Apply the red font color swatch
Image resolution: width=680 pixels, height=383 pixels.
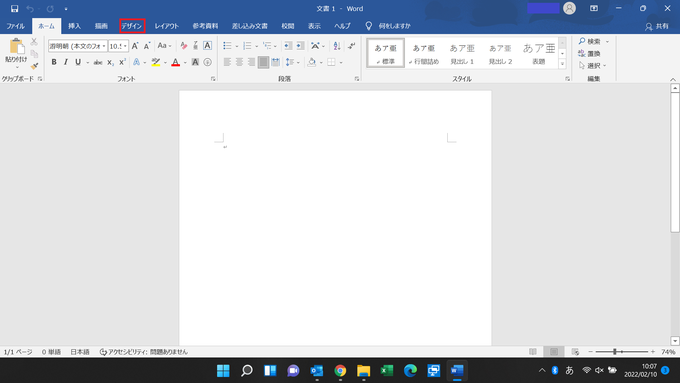[x=176, y=62]
